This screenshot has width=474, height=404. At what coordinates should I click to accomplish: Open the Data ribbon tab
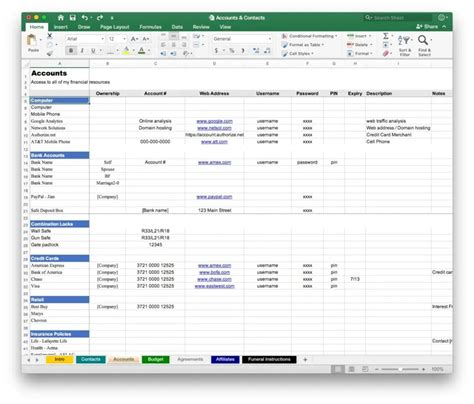177,27
